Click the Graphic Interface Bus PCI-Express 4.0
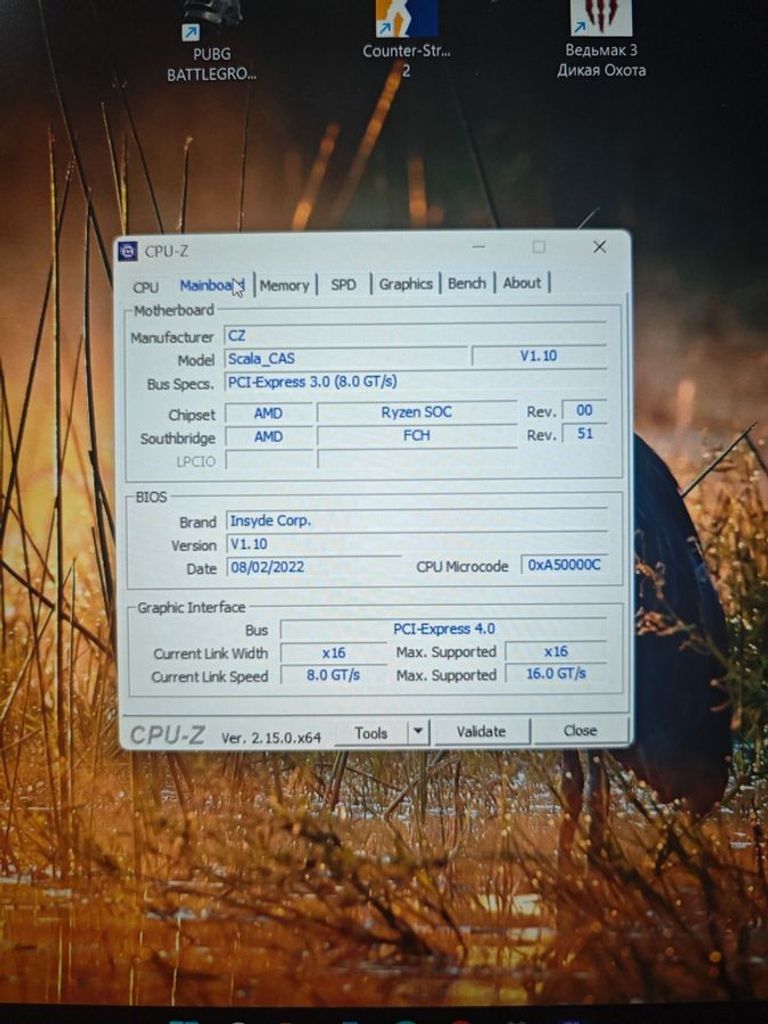The image size is (768, 1024). (x=444, y=629)
